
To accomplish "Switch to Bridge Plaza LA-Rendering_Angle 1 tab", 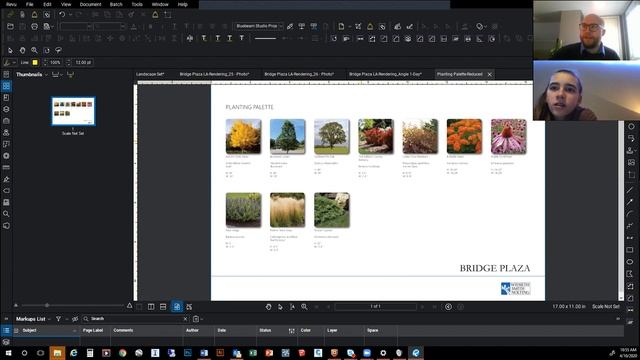I will click(385, 74).
